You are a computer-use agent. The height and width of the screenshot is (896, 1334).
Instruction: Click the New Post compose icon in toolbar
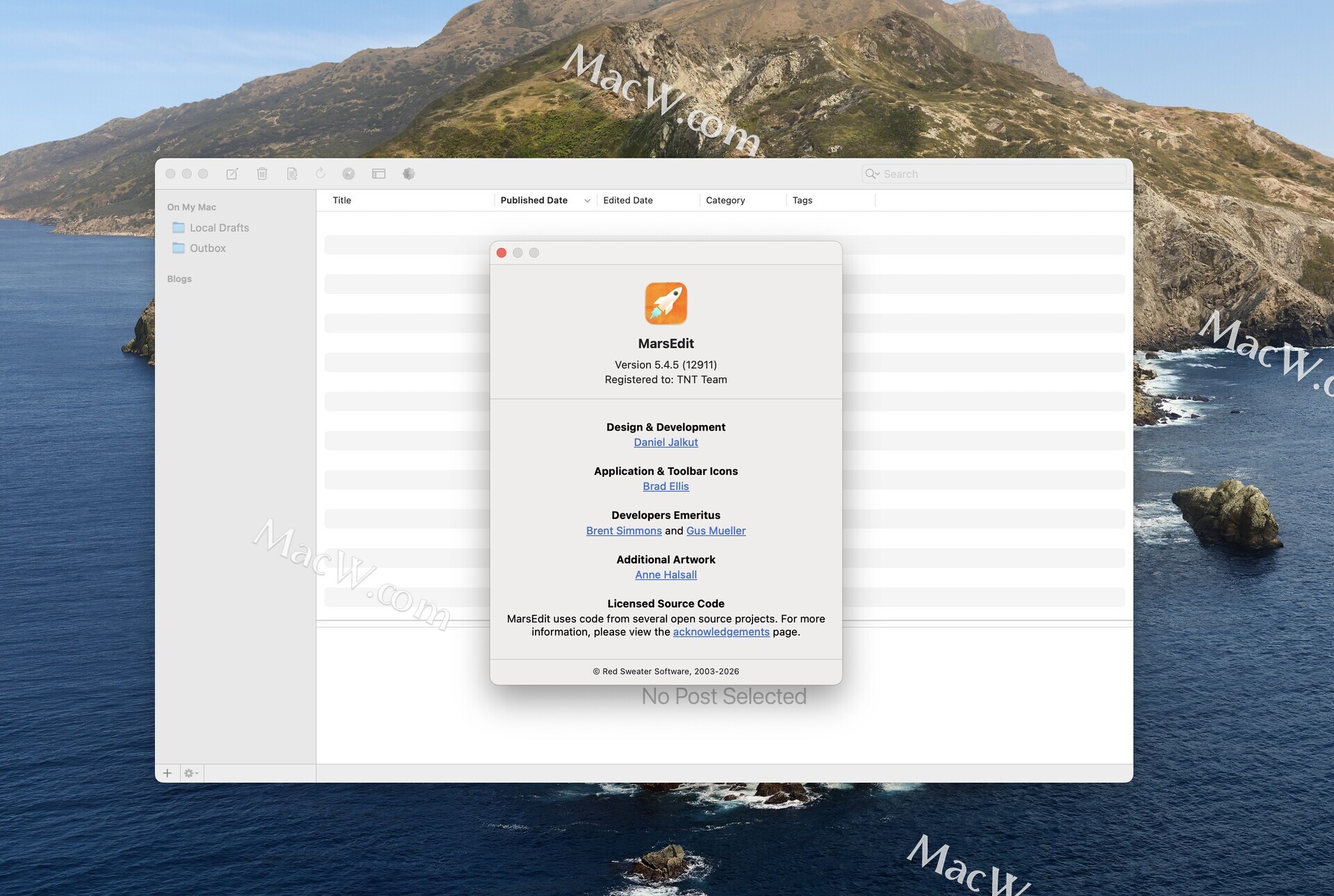click(232, 174)
